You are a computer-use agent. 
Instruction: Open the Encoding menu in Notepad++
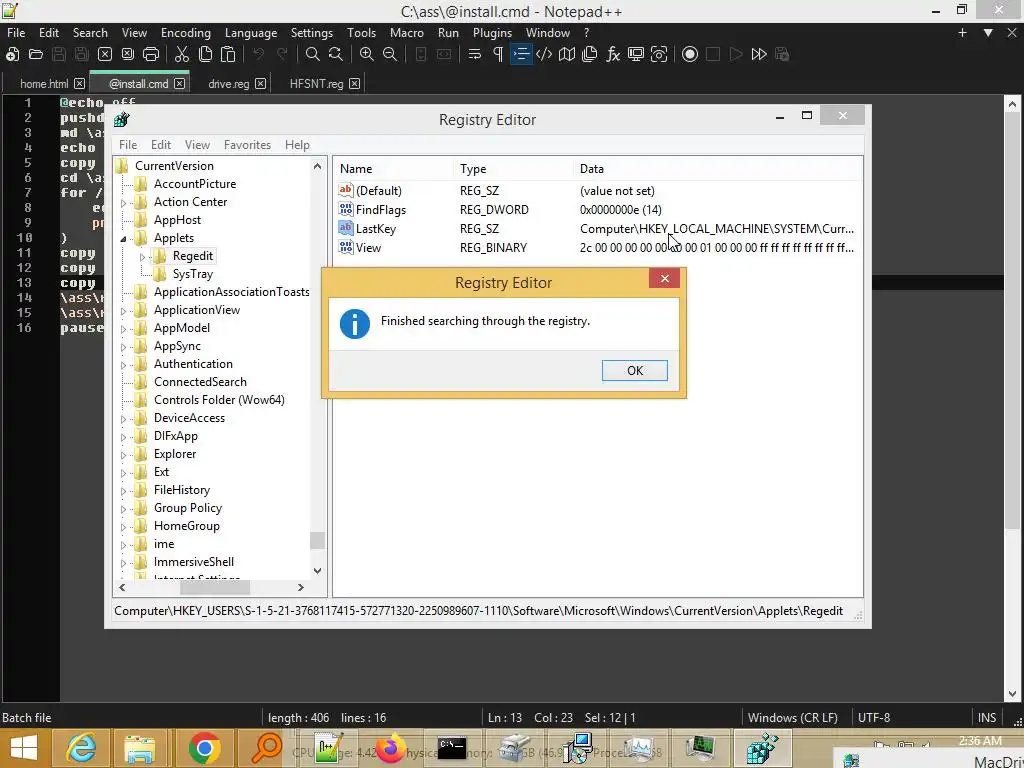pos(185,33)
